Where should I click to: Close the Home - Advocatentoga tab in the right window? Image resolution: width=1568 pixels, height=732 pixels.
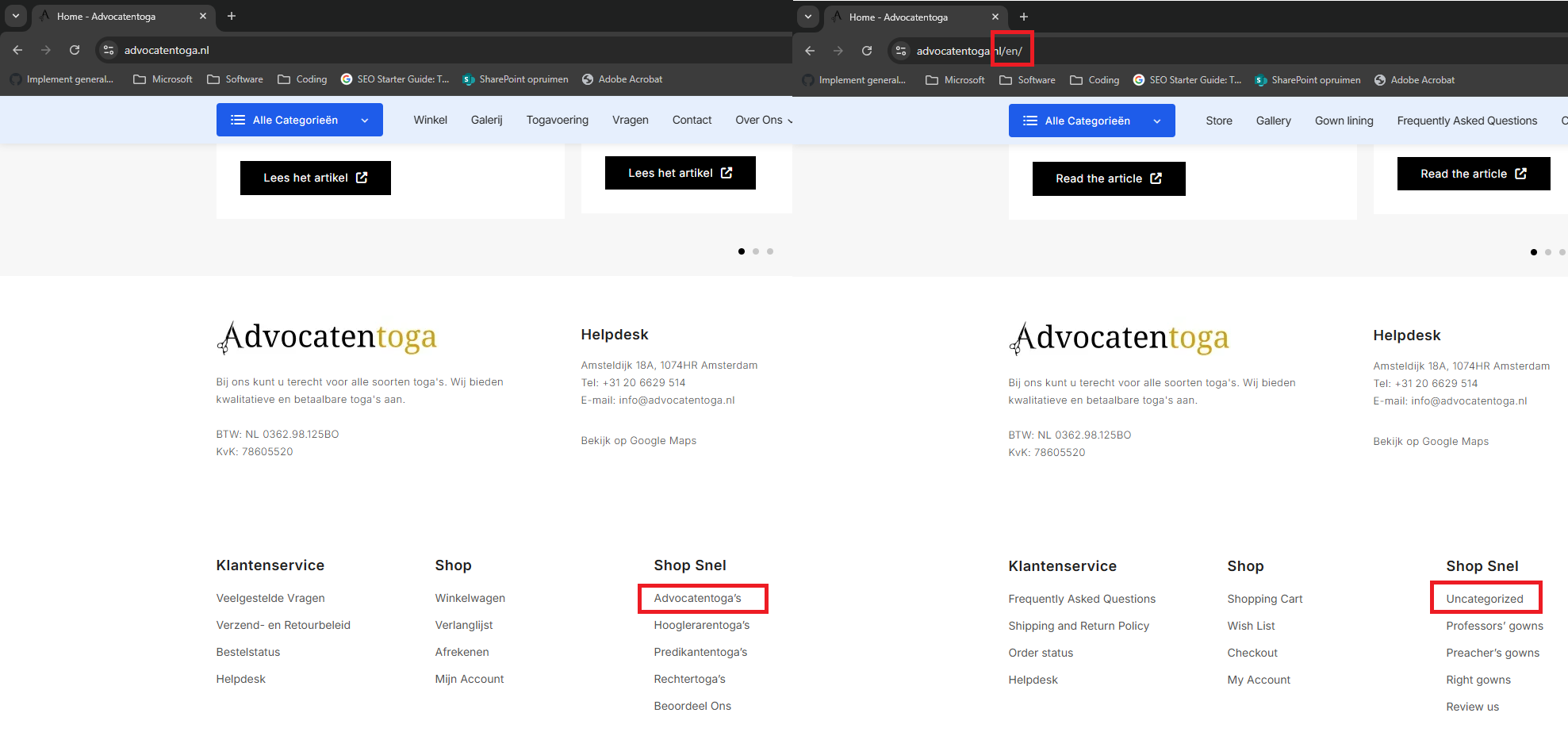[x=995, y=17]
